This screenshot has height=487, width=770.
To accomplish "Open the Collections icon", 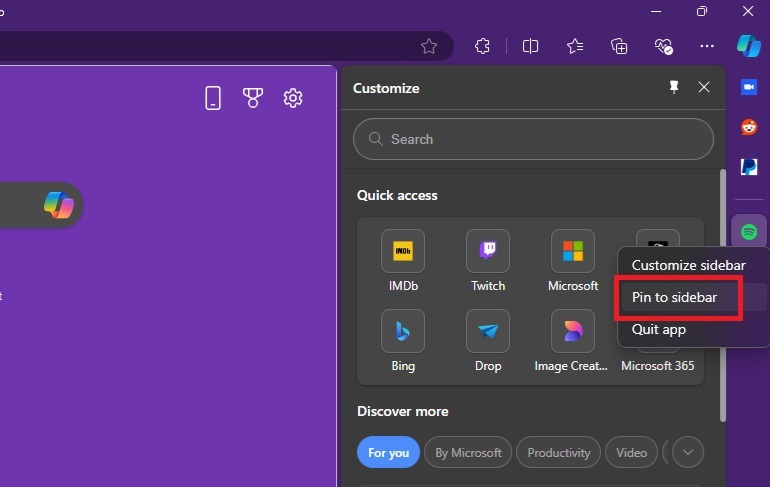I will (619, 46).
